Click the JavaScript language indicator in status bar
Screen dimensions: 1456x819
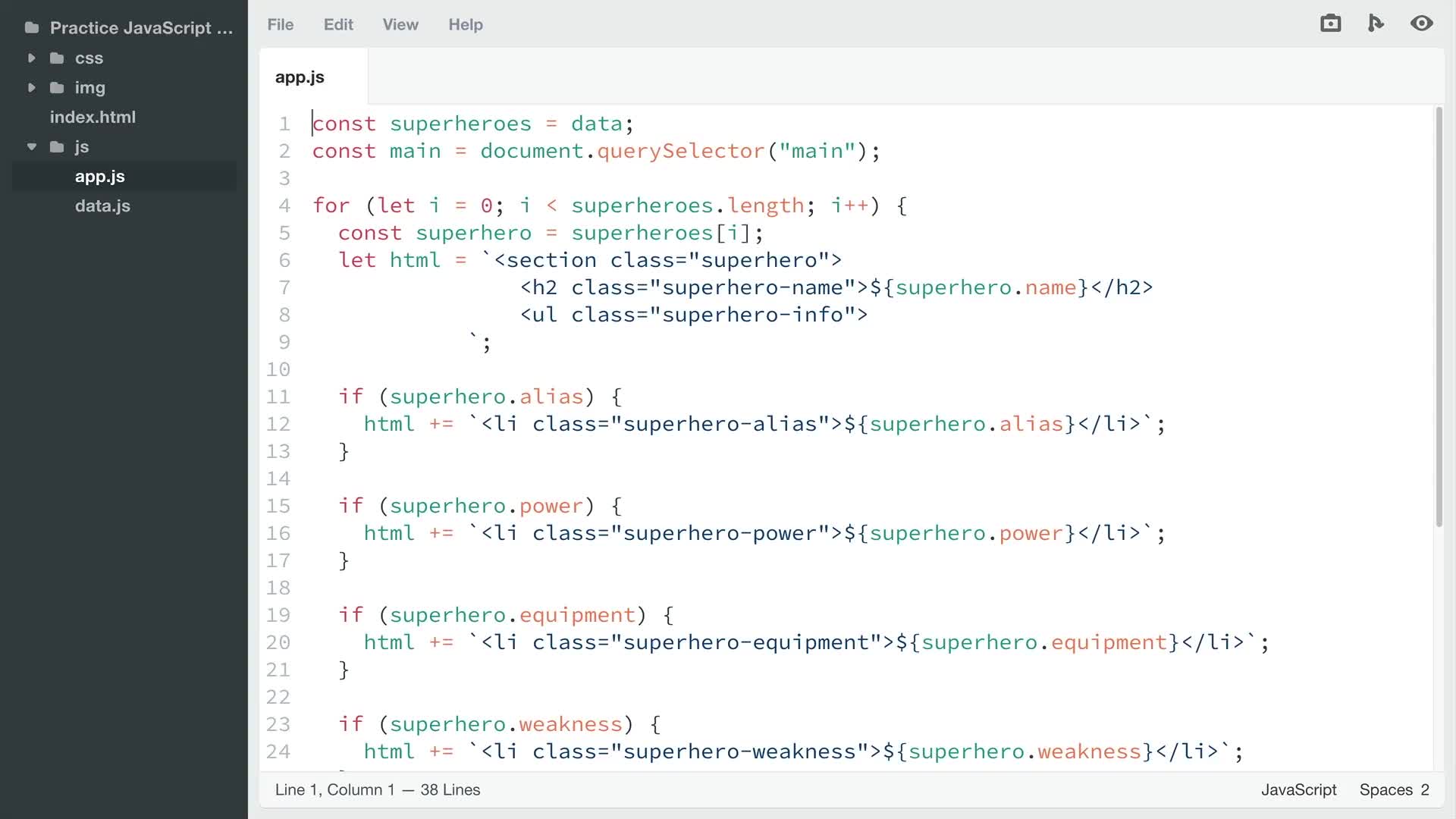[1298, 789]
